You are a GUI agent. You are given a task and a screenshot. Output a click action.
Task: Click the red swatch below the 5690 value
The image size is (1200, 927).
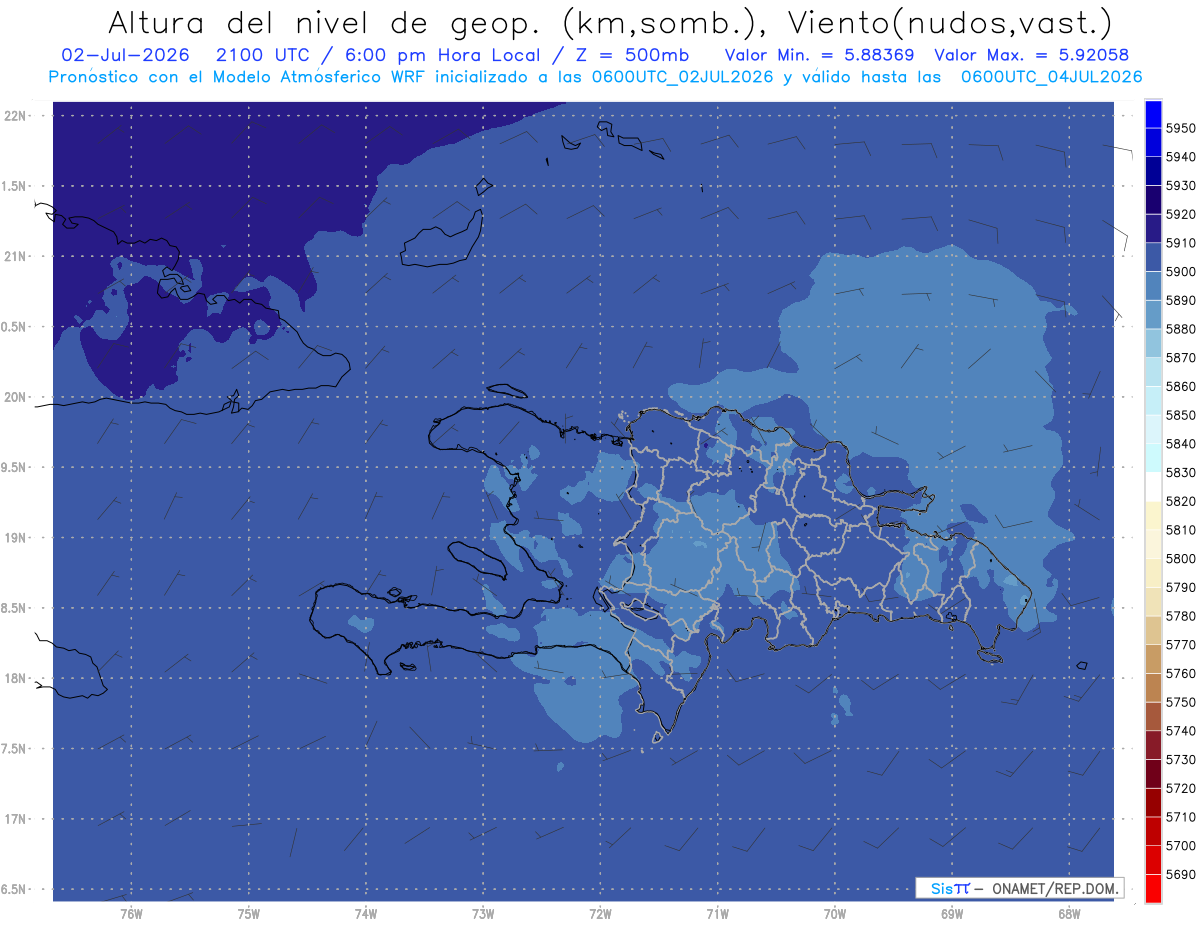1152,888
